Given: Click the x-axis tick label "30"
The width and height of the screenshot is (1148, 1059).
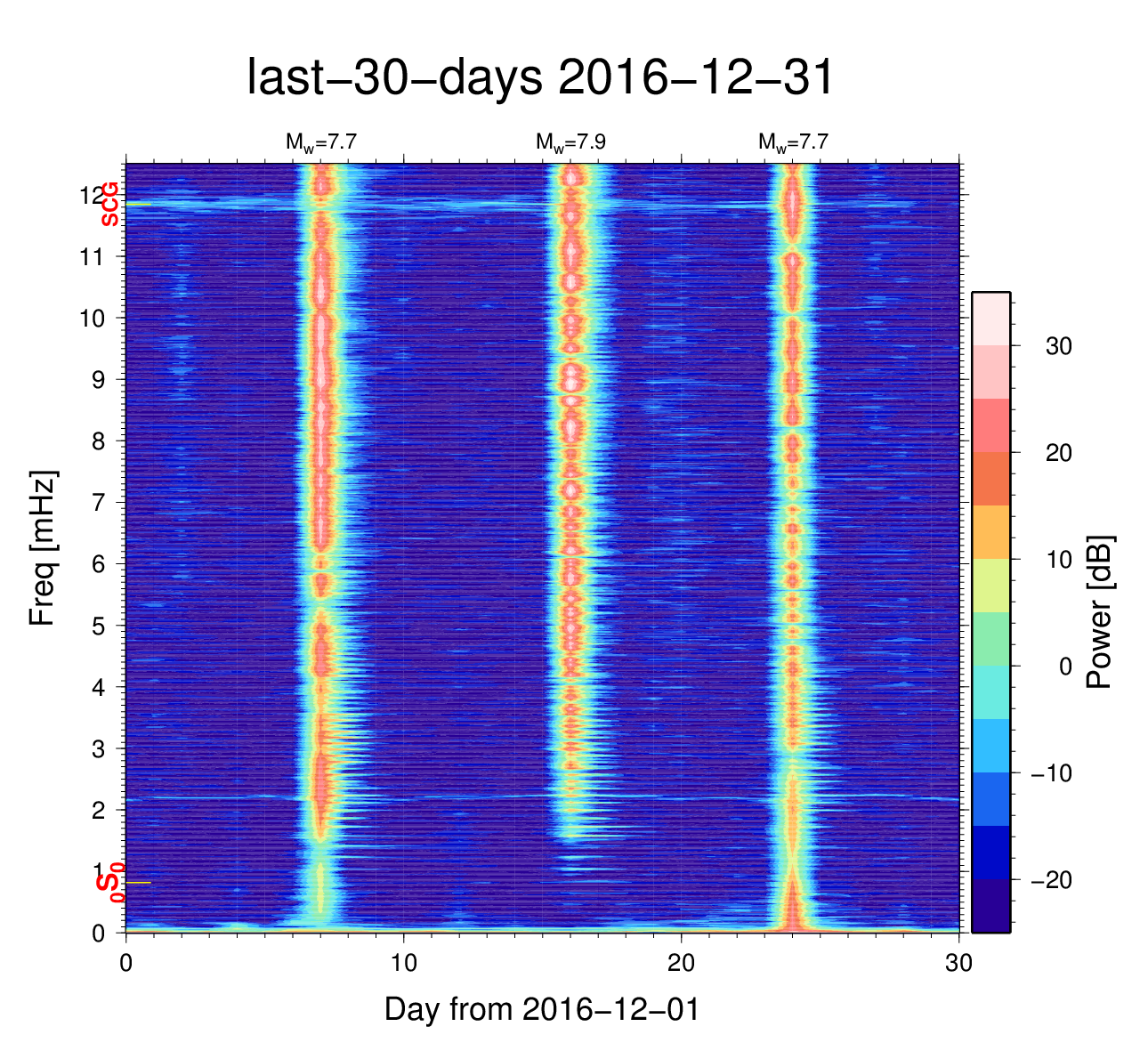Looking at the screenshot, I should 958,964.
